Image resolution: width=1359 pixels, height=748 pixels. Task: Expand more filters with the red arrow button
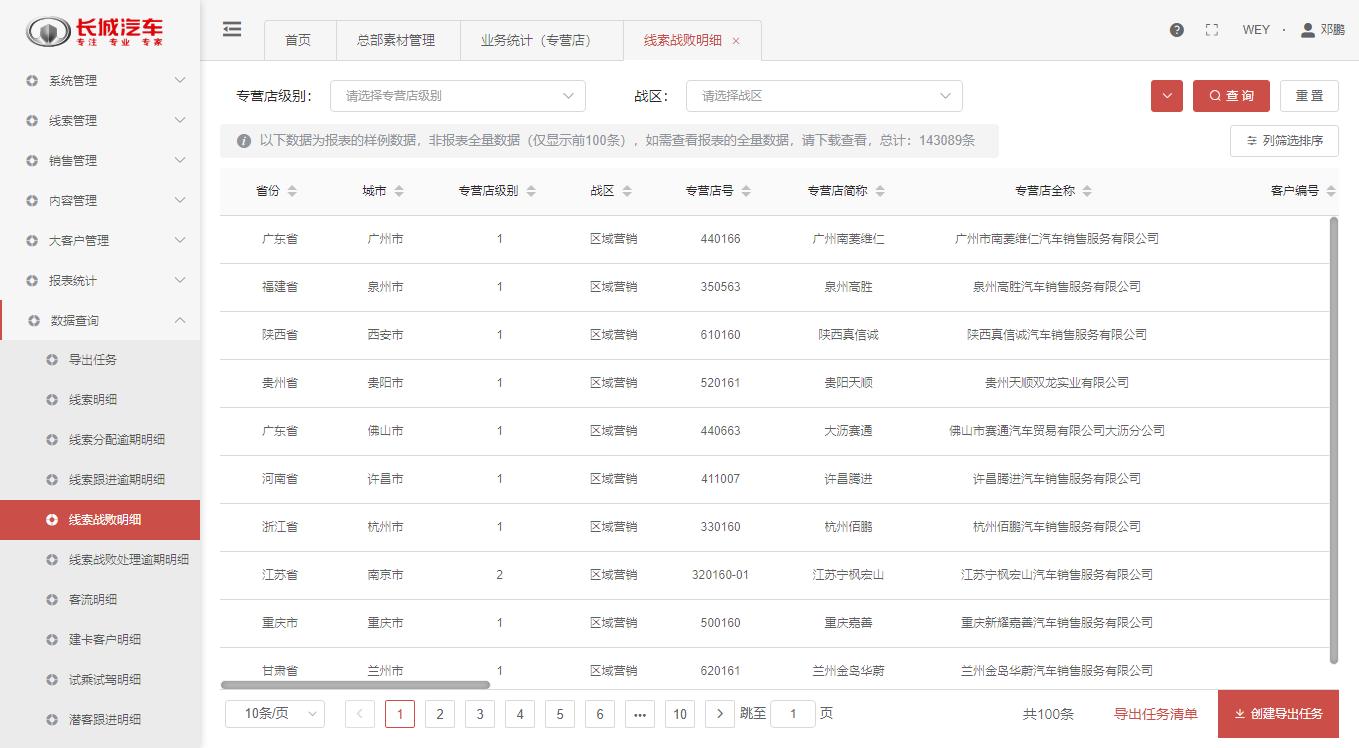coord(1167,96)
